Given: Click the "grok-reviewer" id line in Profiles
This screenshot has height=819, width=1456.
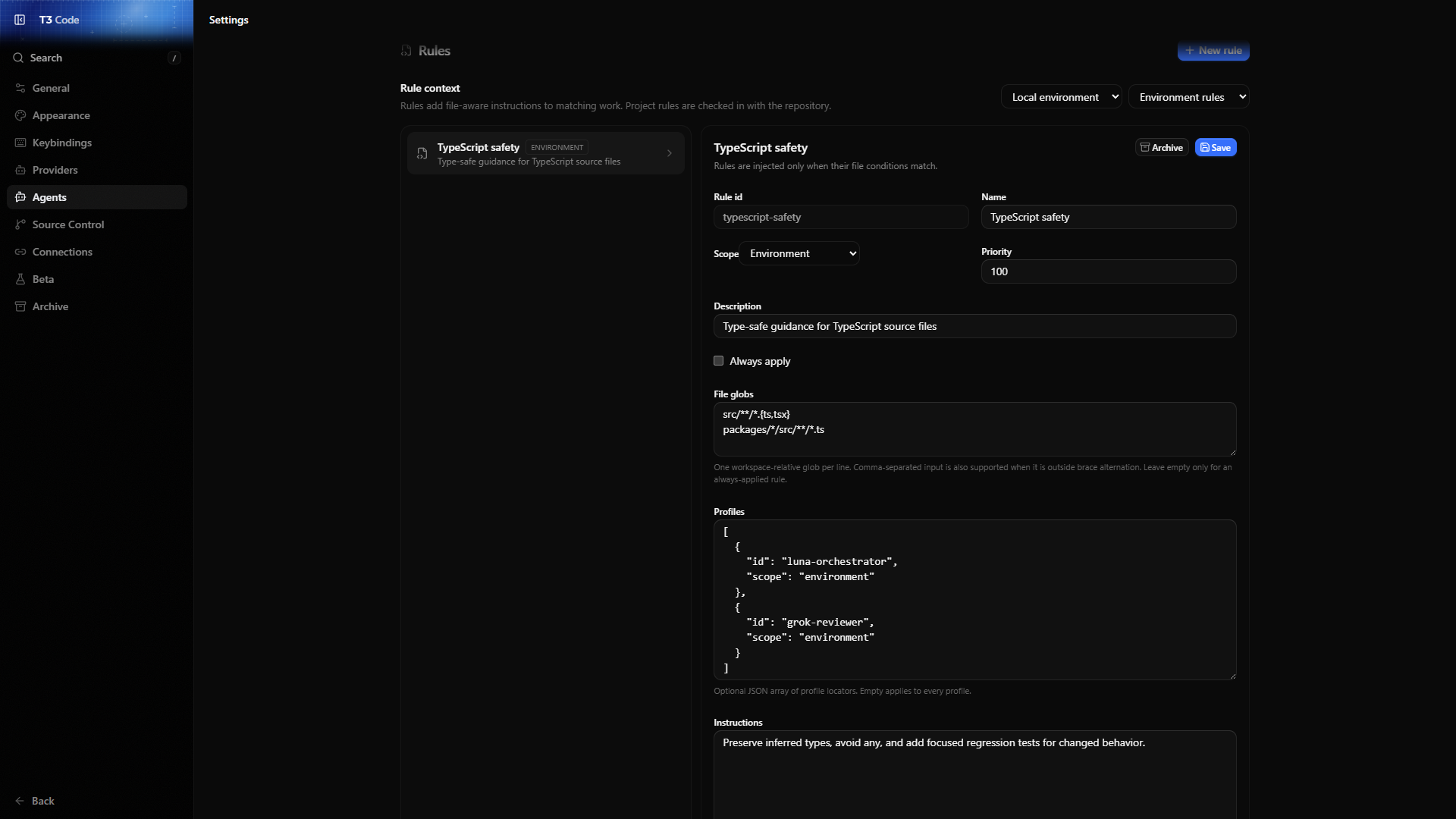Looking at the screenshot, I should [810, 622].
